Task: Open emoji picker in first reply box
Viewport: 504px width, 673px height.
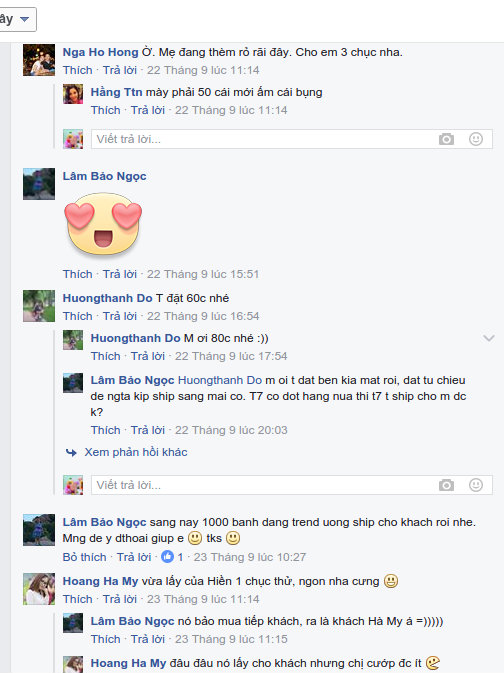Action: tap(476, 139)
